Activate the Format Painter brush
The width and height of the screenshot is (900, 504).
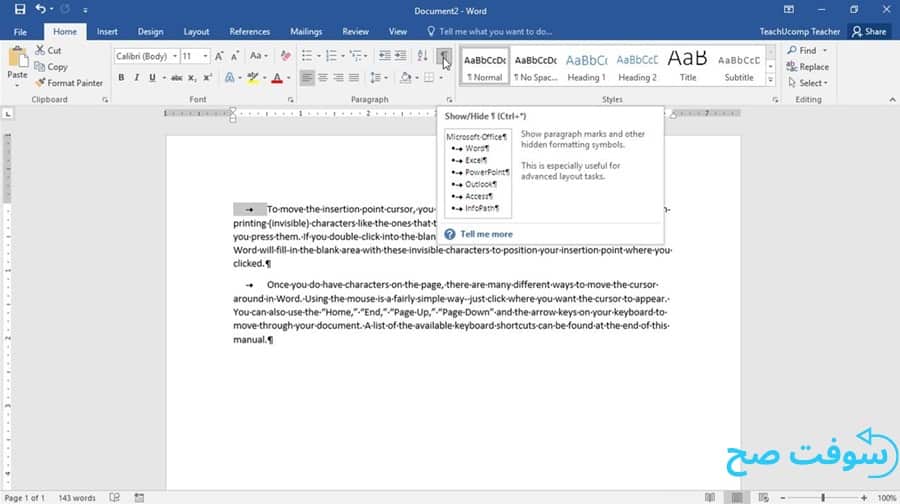click(69, 83)
